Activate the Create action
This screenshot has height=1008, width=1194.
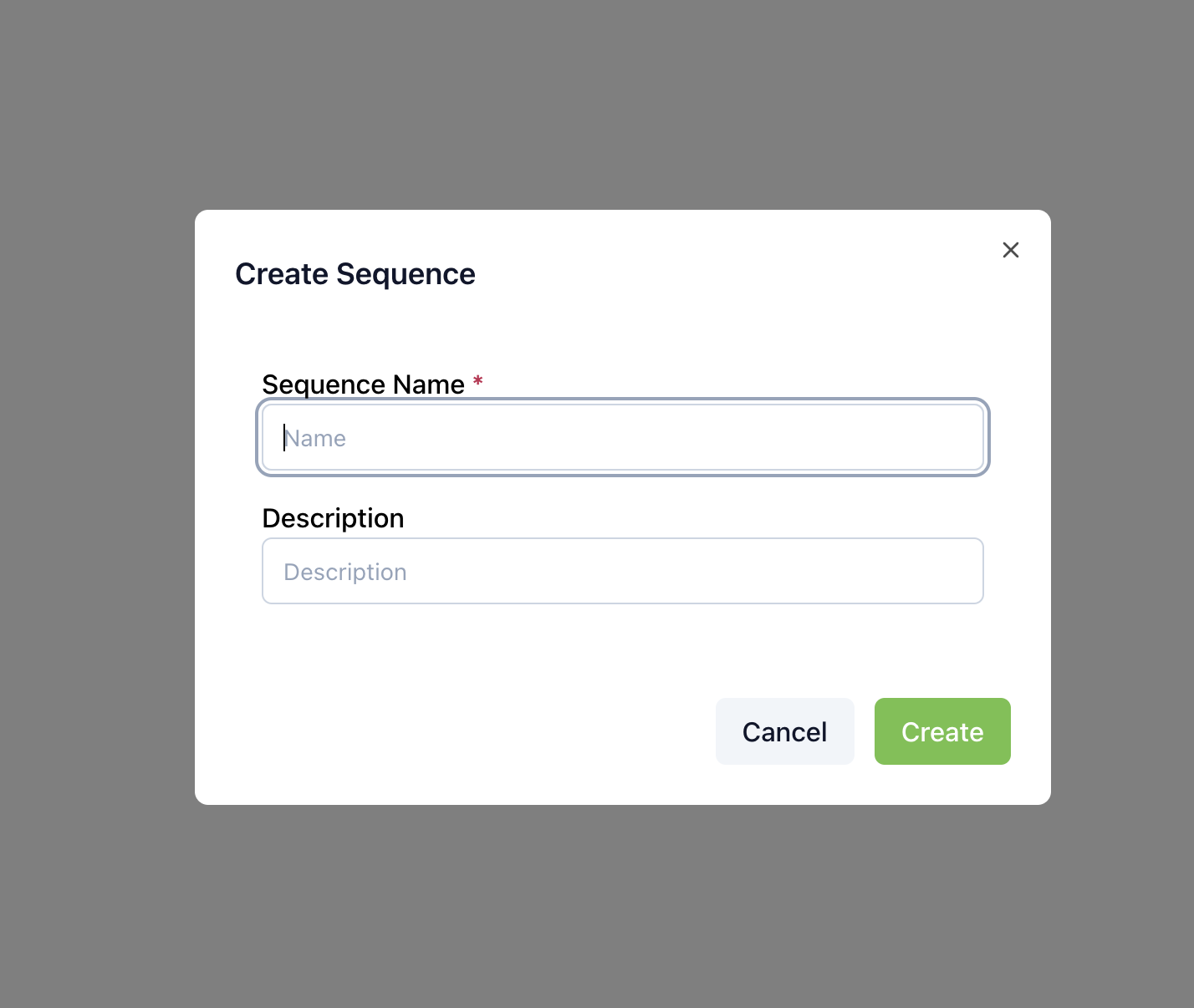click(942, 731)
